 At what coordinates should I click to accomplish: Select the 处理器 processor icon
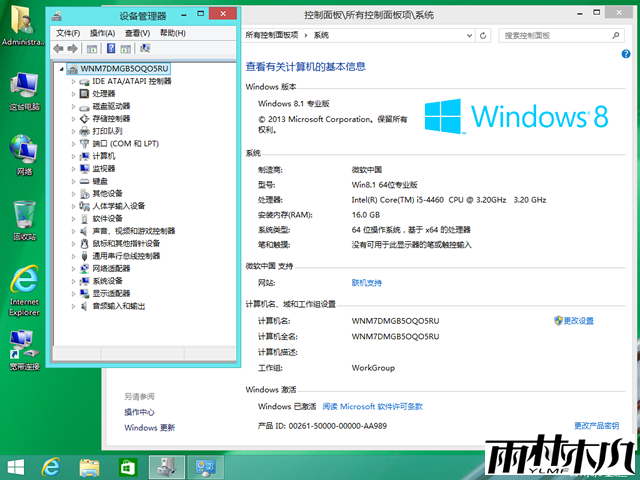(84, 94)
